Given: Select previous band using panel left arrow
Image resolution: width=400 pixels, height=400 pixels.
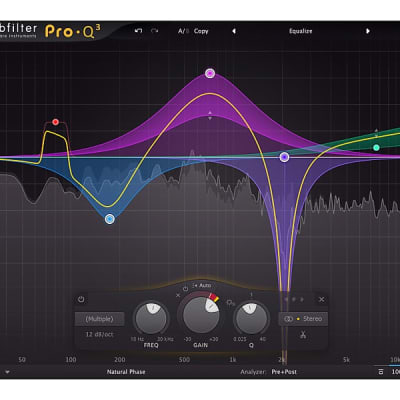Looking at the screenshot, I should pyautogui.click(x=286, y=299).
